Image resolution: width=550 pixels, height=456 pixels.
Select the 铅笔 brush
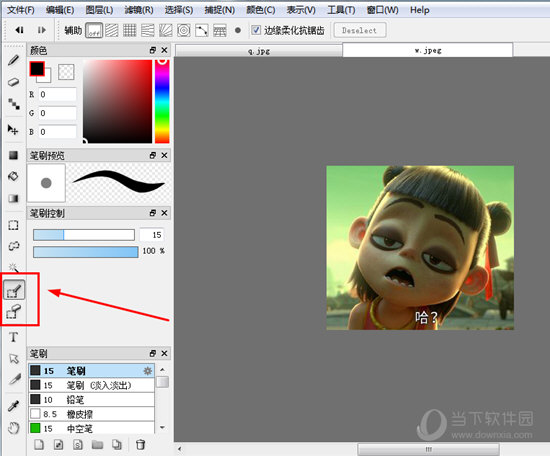click(92, 400)
